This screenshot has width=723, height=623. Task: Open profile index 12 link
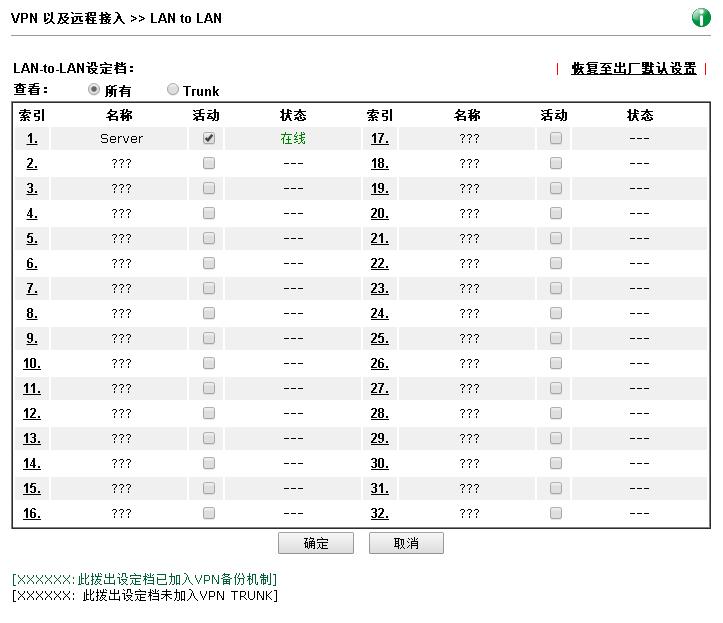coord(32,413)
